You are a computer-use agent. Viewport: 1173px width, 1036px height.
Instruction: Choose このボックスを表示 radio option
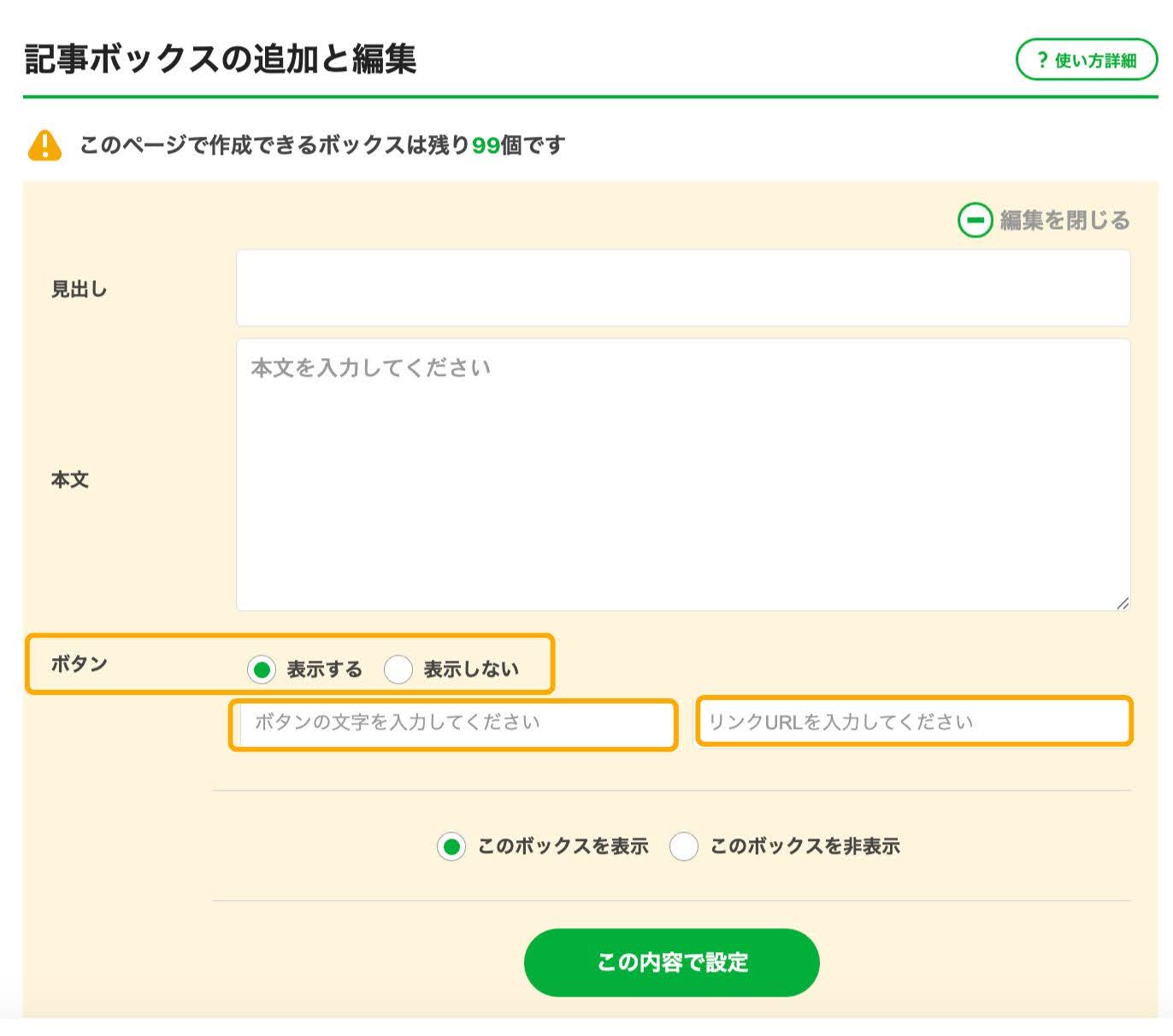pyautogui.click(x=451, y=847)
